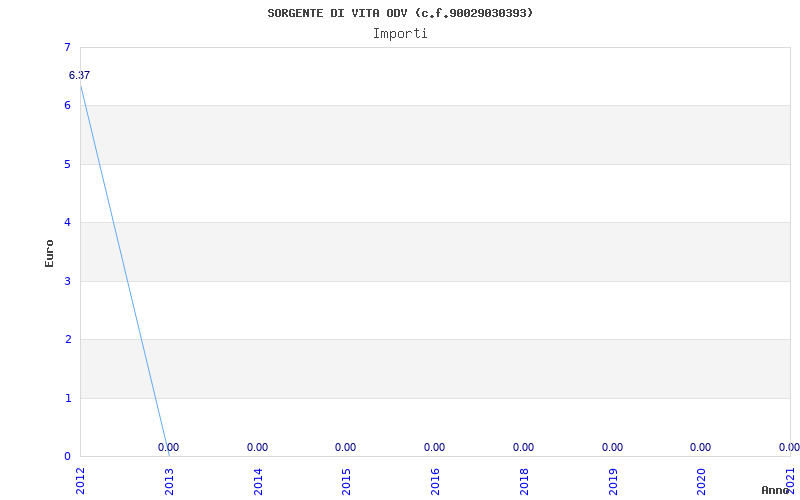Image resolution: width=800 pixels, height=500 pixels.
Task: Click the 0.00 value for year 2018
Action: click(x=523, y=447)
